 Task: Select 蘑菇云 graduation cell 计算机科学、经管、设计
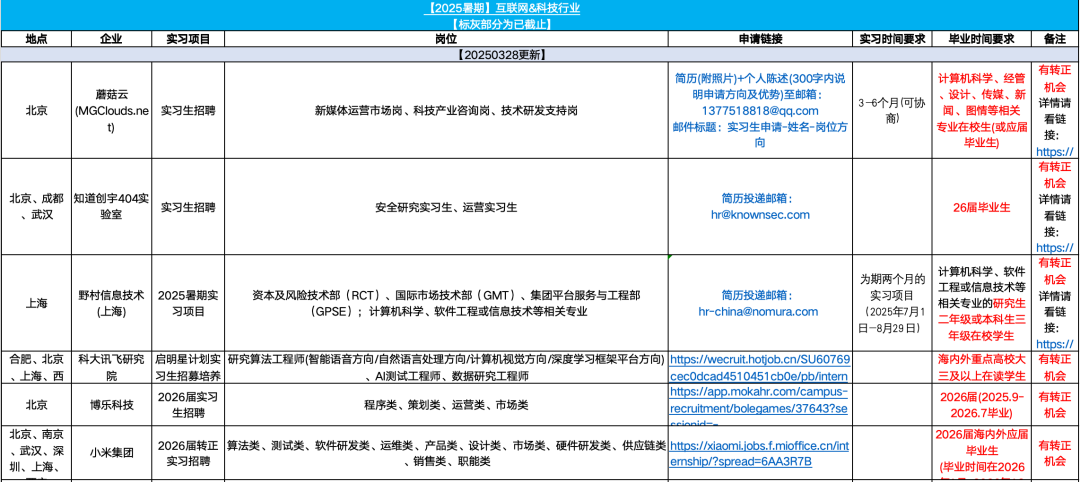click(x=982, y=110)
